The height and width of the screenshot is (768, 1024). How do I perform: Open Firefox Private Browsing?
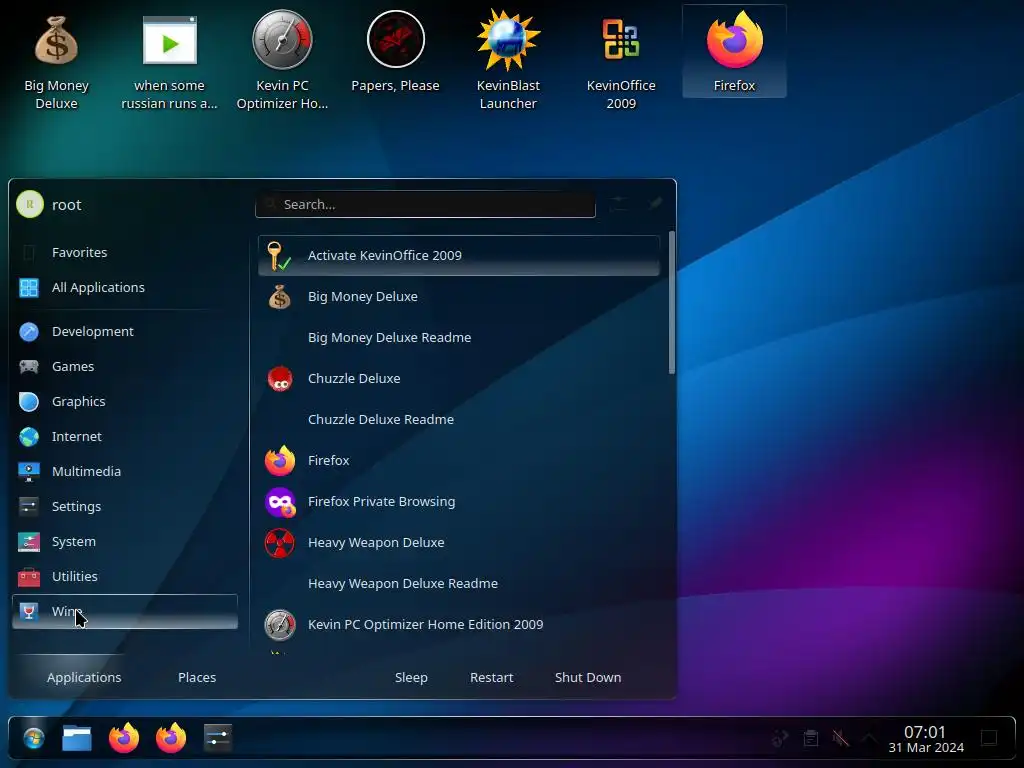[x=458, y=502]
